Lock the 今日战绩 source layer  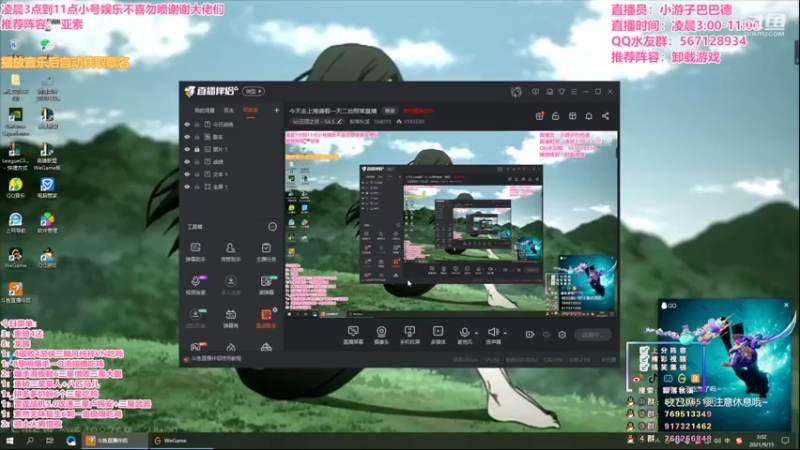197,124
